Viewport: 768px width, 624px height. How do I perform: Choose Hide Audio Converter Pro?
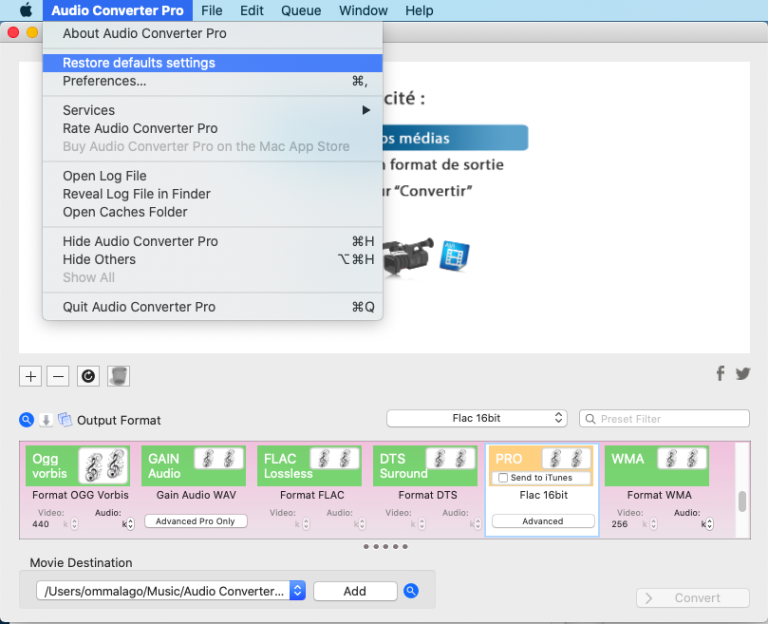click(x=213, y=241)
